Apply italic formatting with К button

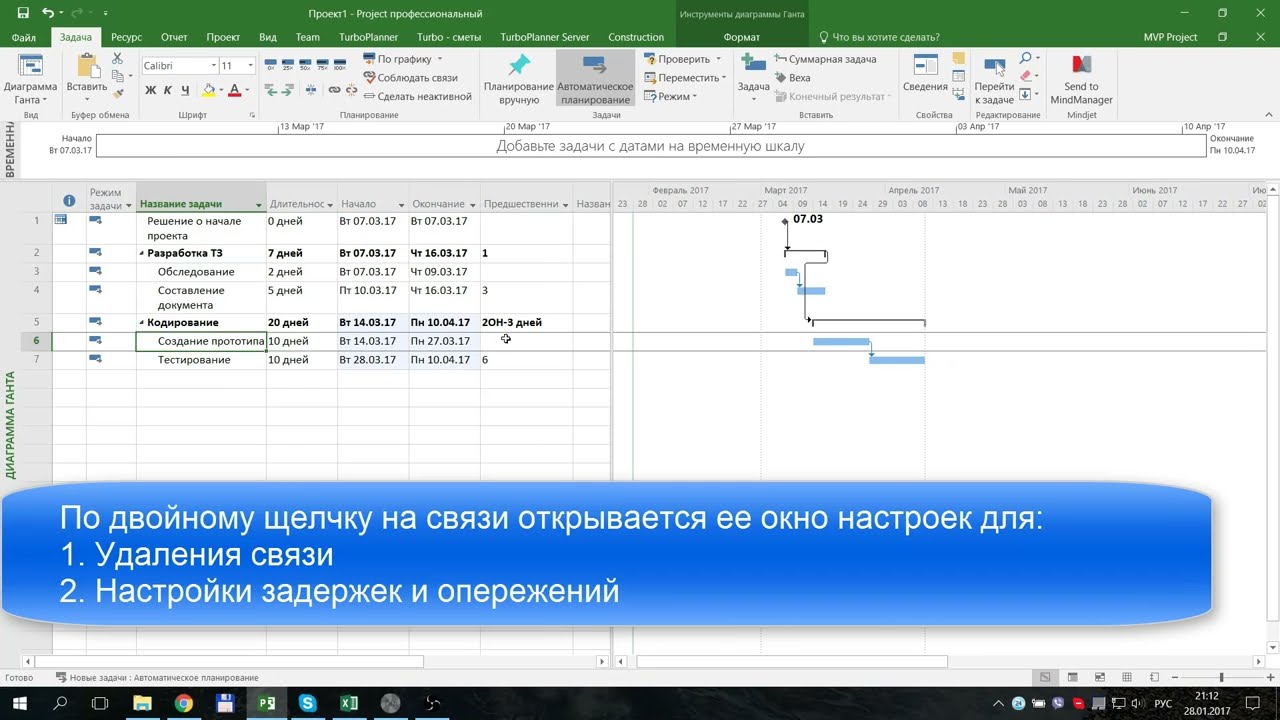[x=168, y=90]
